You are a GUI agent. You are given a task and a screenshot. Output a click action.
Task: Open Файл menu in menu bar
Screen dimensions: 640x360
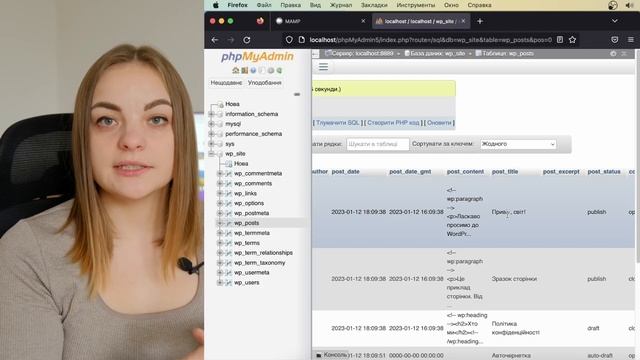point(264,5)
